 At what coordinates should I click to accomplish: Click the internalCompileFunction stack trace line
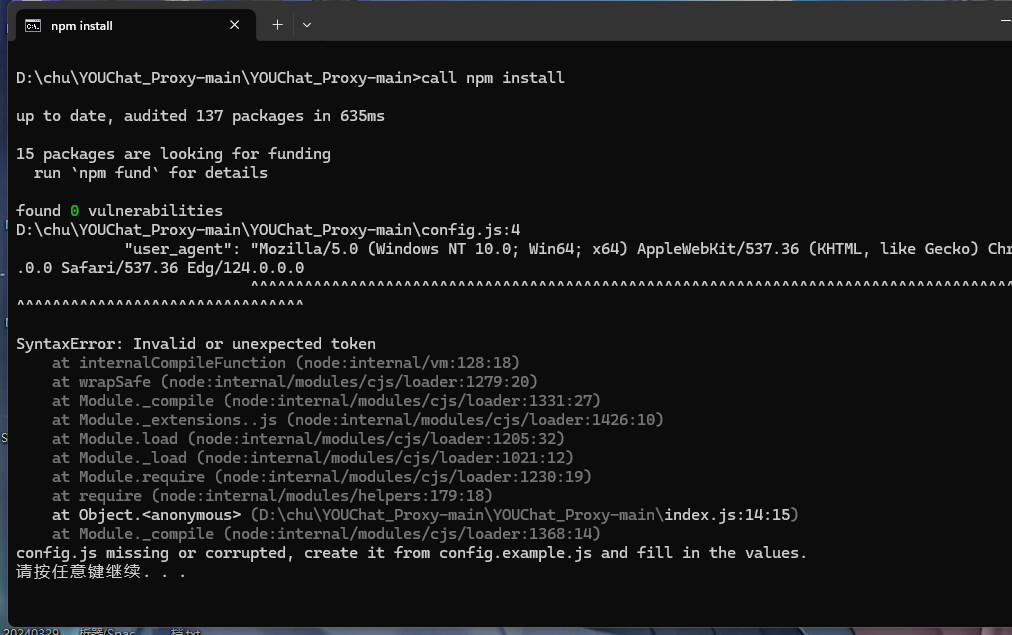(285, 363)
